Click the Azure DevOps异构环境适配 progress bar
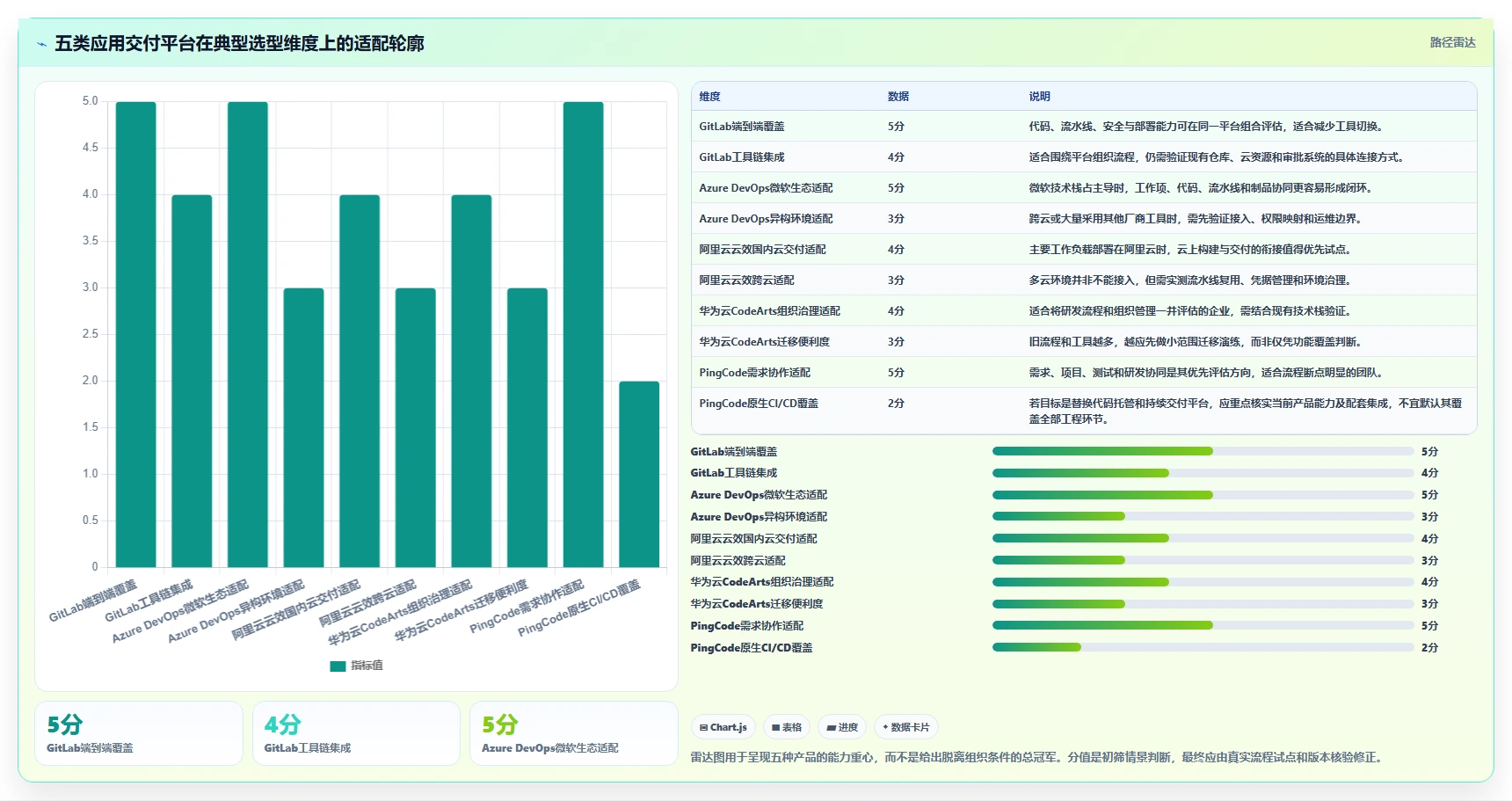 [x=1203, y=516]
